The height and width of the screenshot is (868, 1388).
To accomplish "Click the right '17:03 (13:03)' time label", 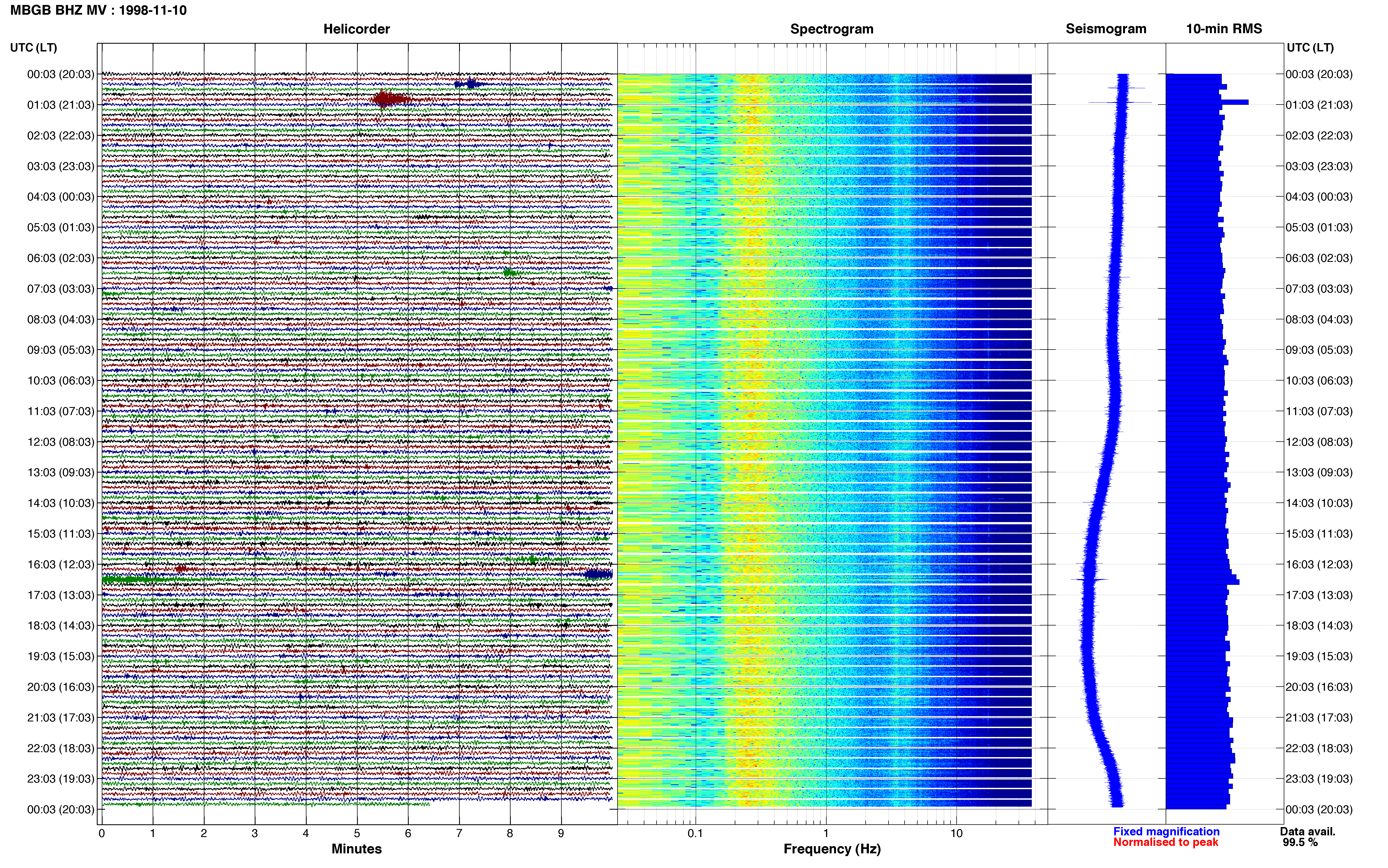I will coord(1319,595).
